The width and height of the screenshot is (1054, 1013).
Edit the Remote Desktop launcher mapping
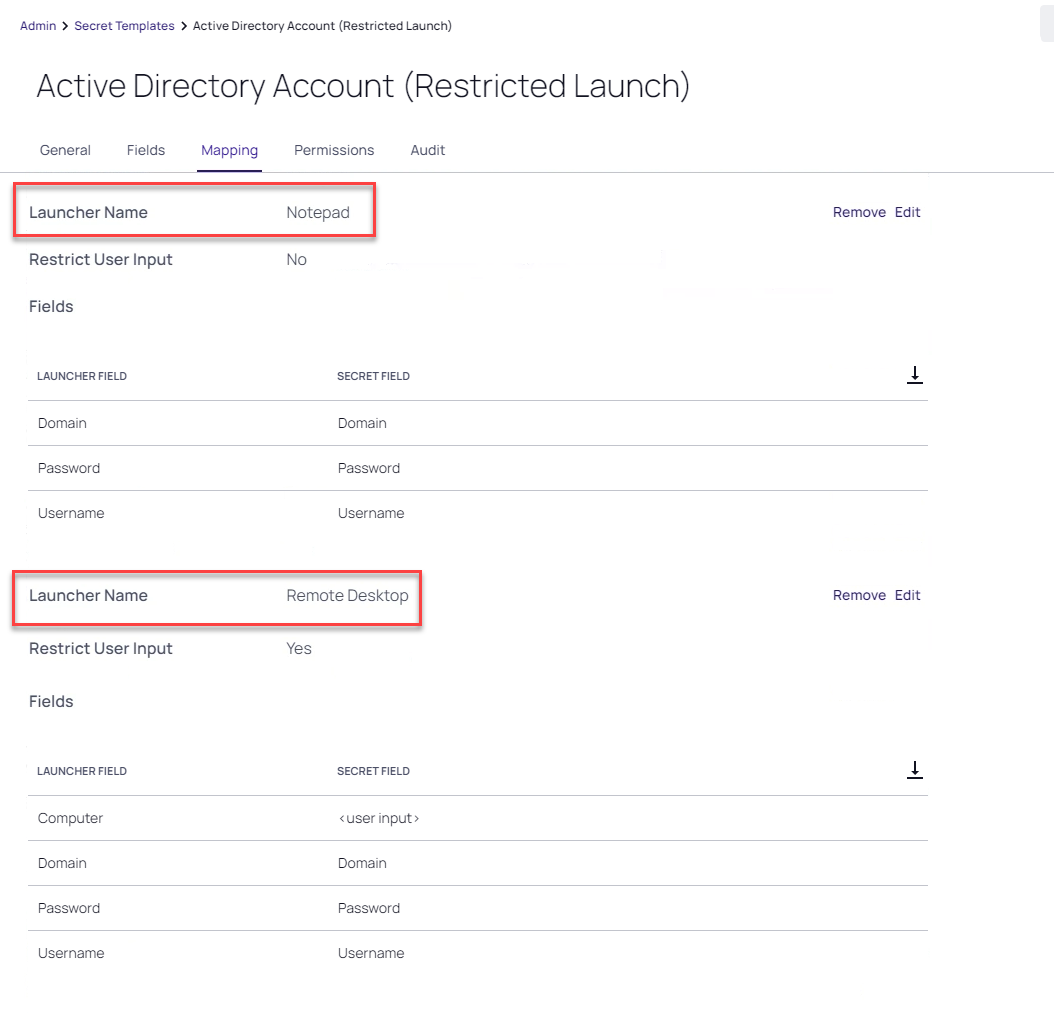tap(907, 596)
